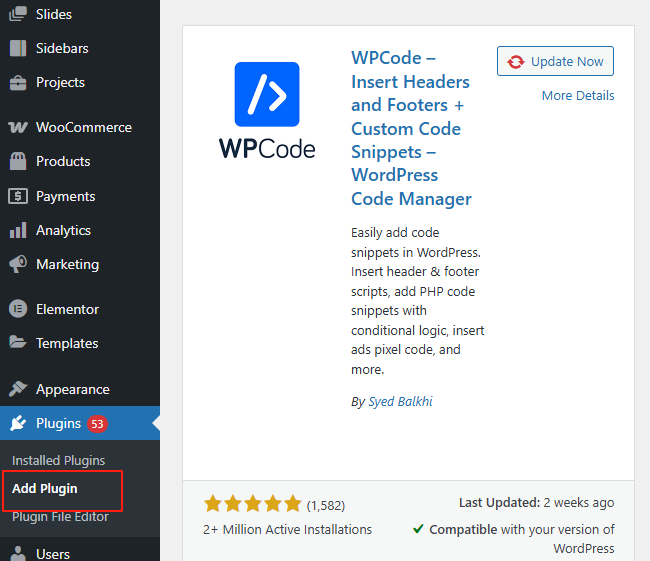Click the Projects pin icon
The image size is (650, 561).
click(17, 82)
